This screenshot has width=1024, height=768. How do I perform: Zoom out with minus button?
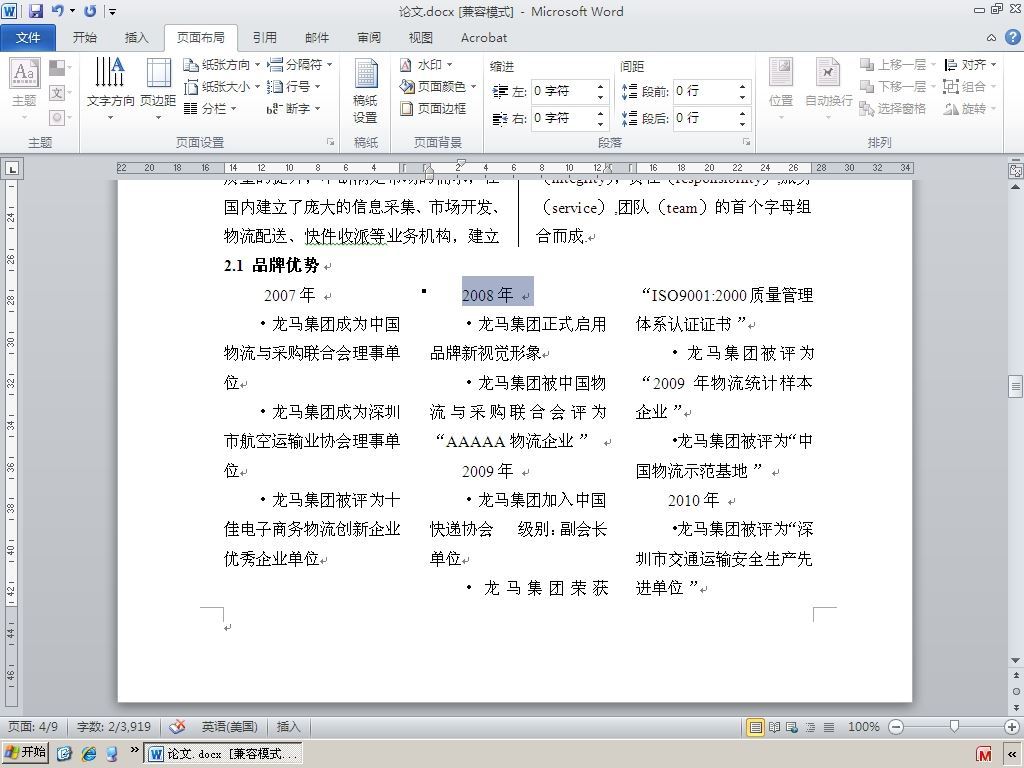tap(896, 727)
